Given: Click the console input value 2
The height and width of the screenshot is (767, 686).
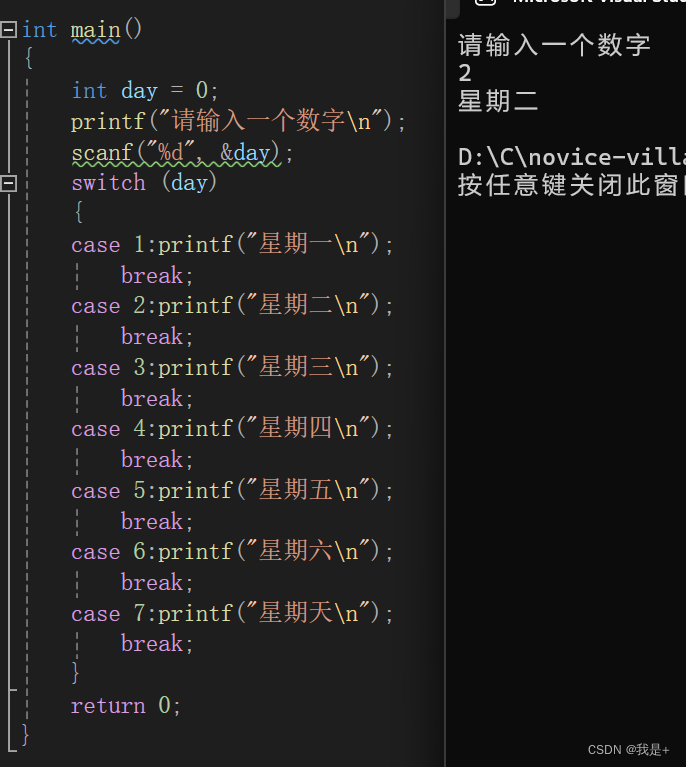Looking at the screenshot, I should pos(465,73).
